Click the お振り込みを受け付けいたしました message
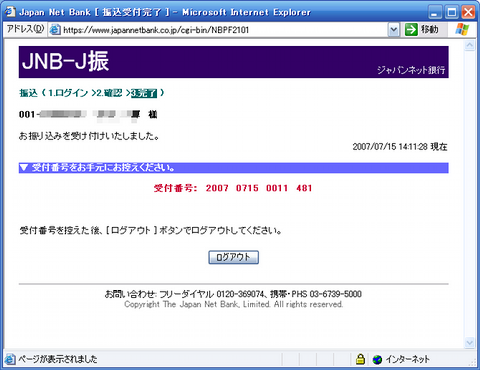This screenshot has height=372, width=483. pos(89,136)
